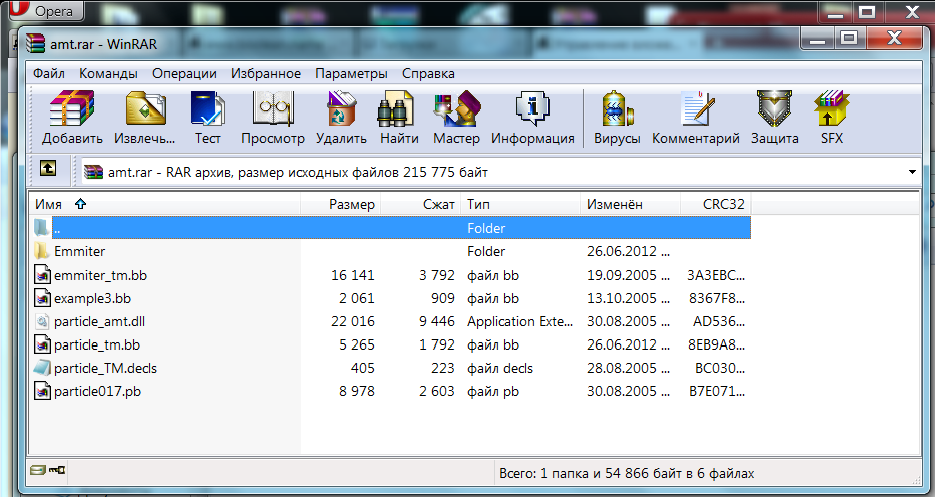Launch the Мастер (Wizard) tool

pos(456,118)
